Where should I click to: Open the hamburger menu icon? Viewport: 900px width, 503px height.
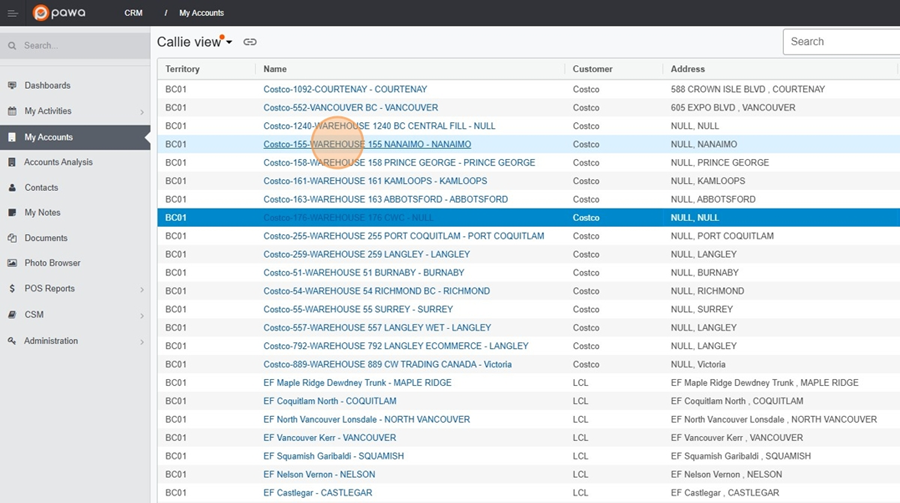click(13, 13)
